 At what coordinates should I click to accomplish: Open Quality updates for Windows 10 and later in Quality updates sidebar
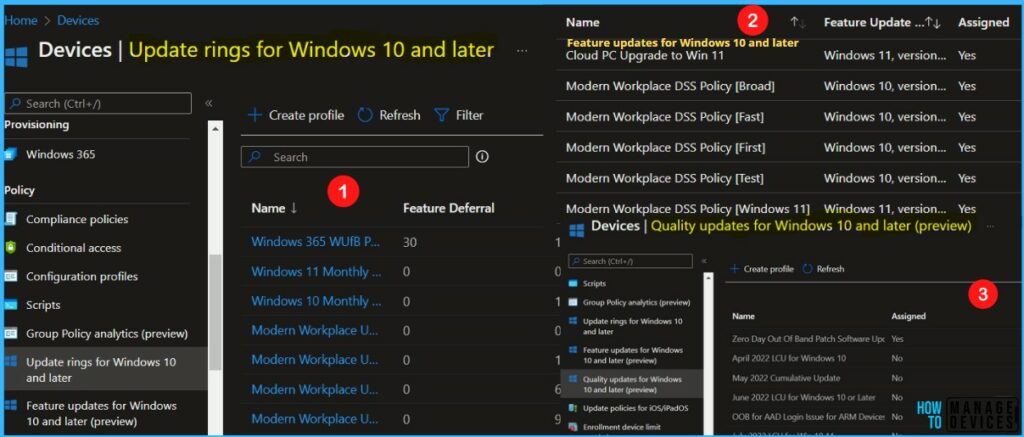coord(632,384)
